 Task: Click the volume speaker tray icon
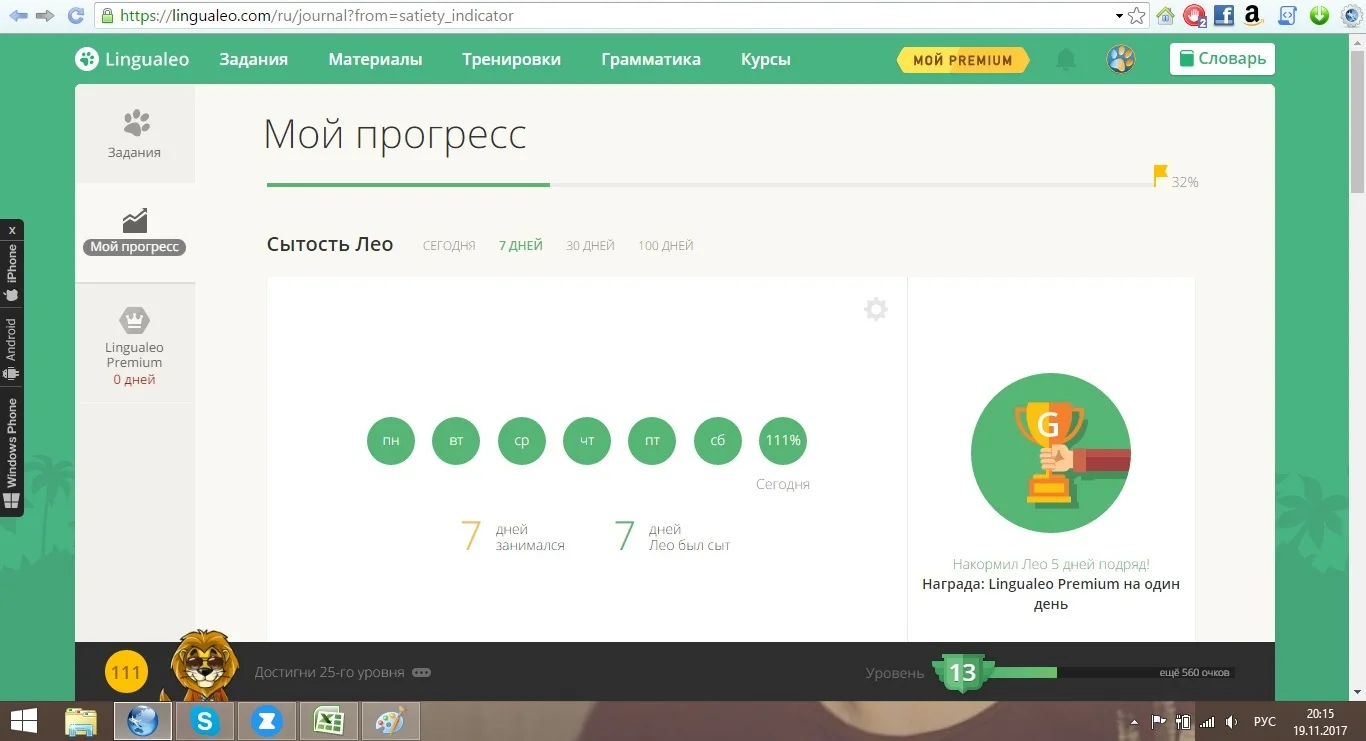pos(1233,722)
